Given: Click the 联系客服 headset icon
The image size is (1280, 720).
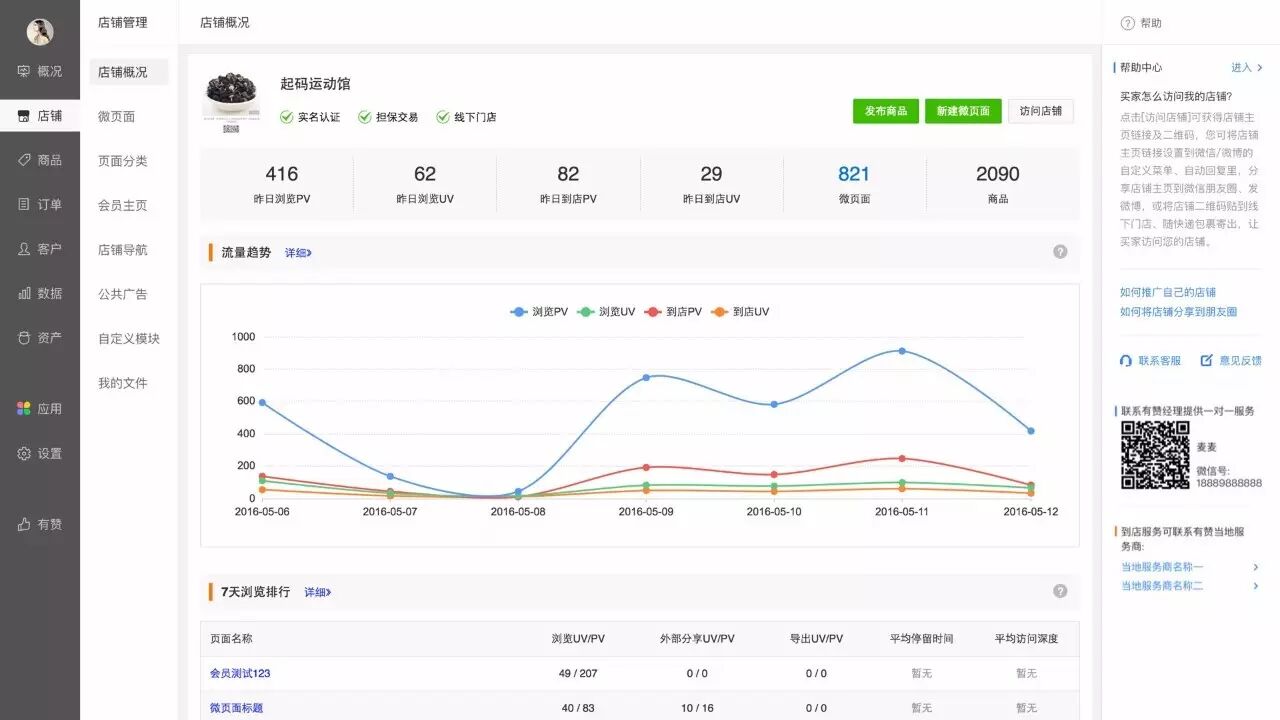Looking at the screenshot, I should (1126, 360).
